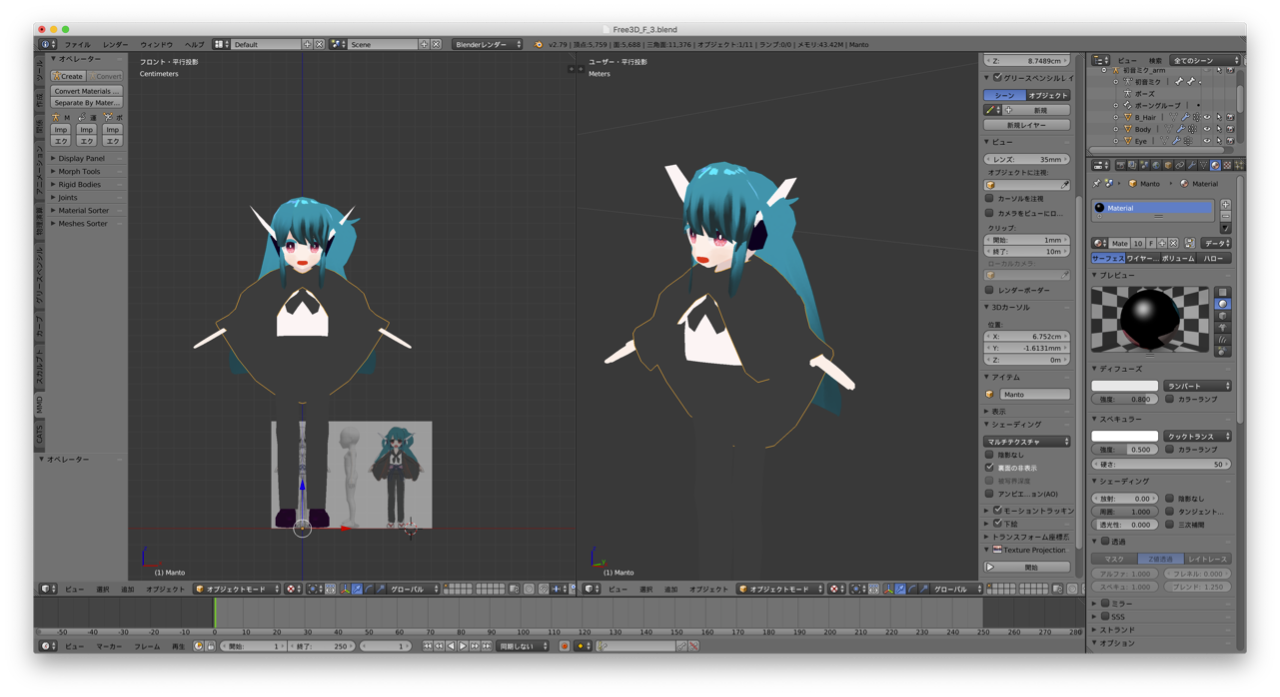Enable the レンダーボーダー checkbox
Image resolution: width=1280 pixels, height=697 pixels.
(990, 290)
